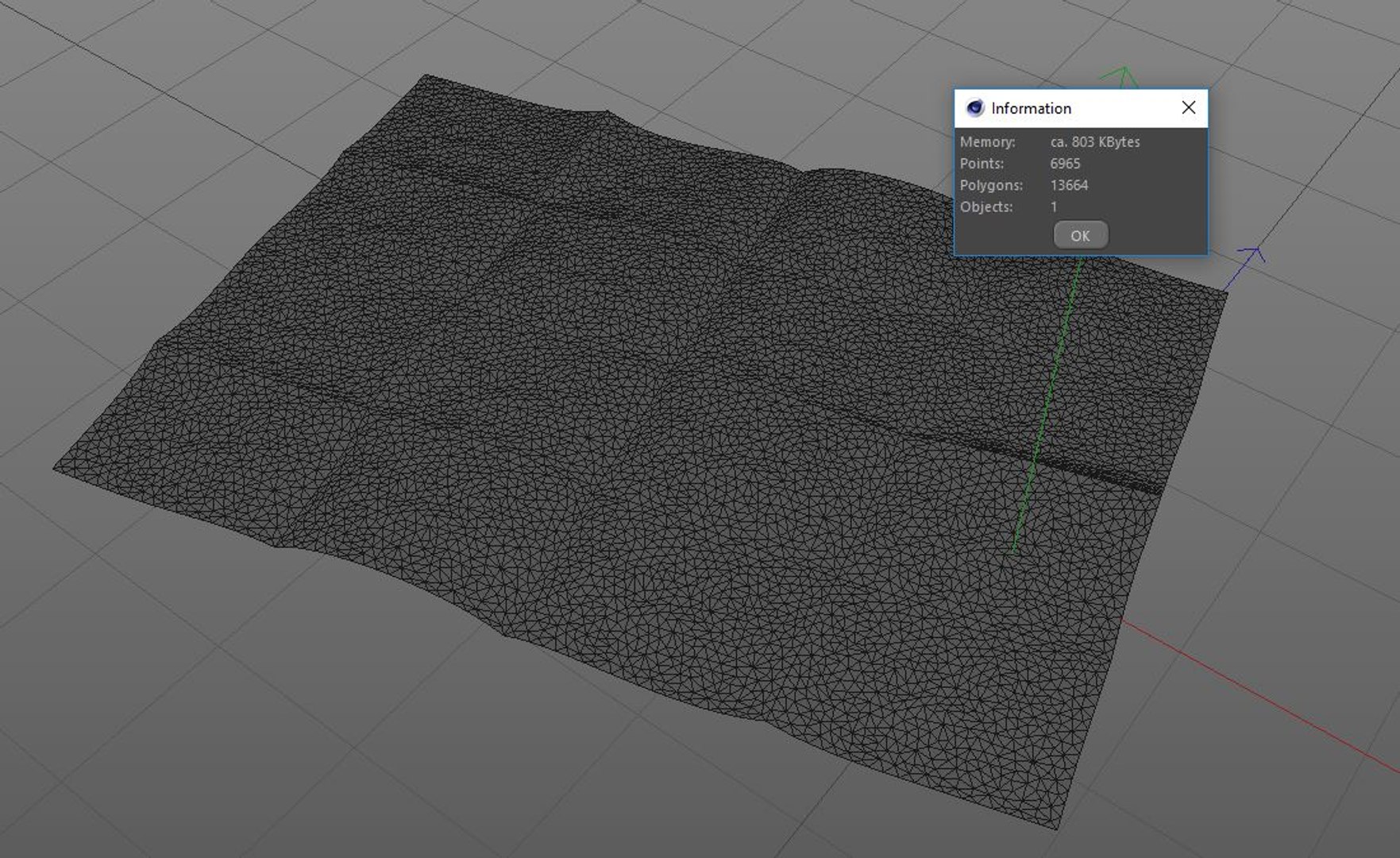Close the Information dialog
The image size is (1400, 858).
(x=1188, y=107)
